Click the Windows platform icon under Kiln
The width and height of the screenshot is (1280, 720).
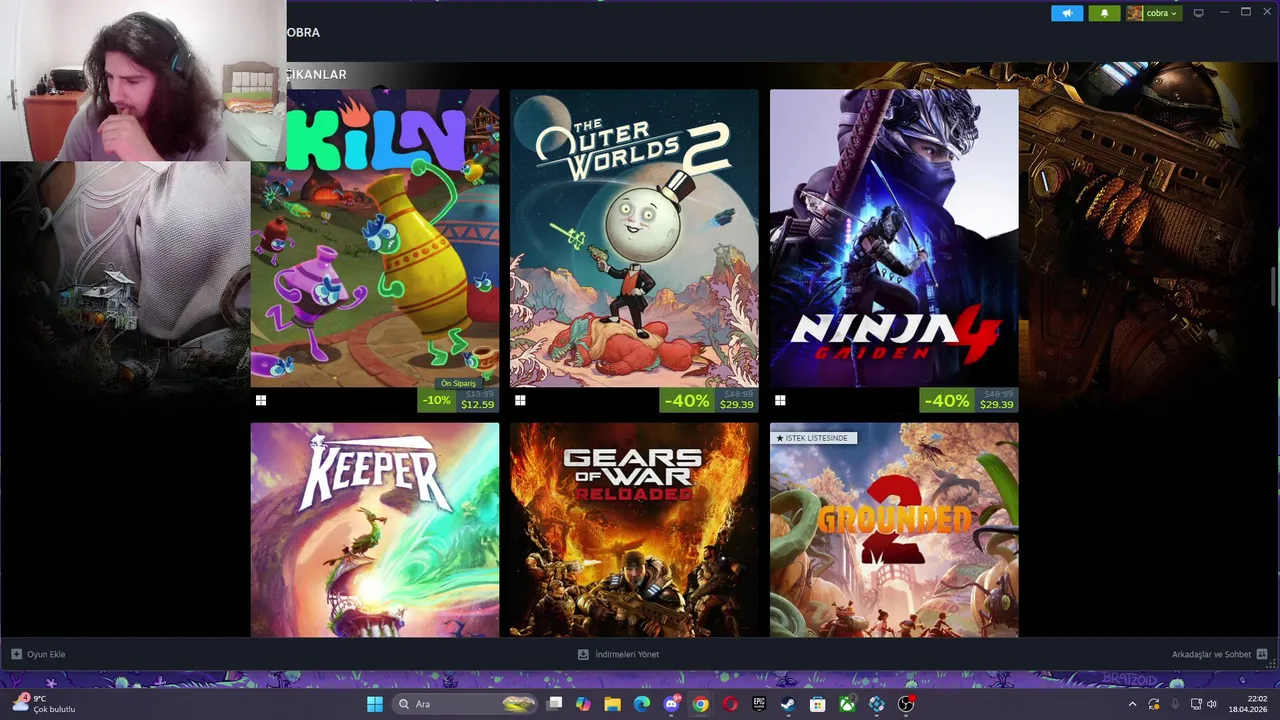tap(261, 400)
